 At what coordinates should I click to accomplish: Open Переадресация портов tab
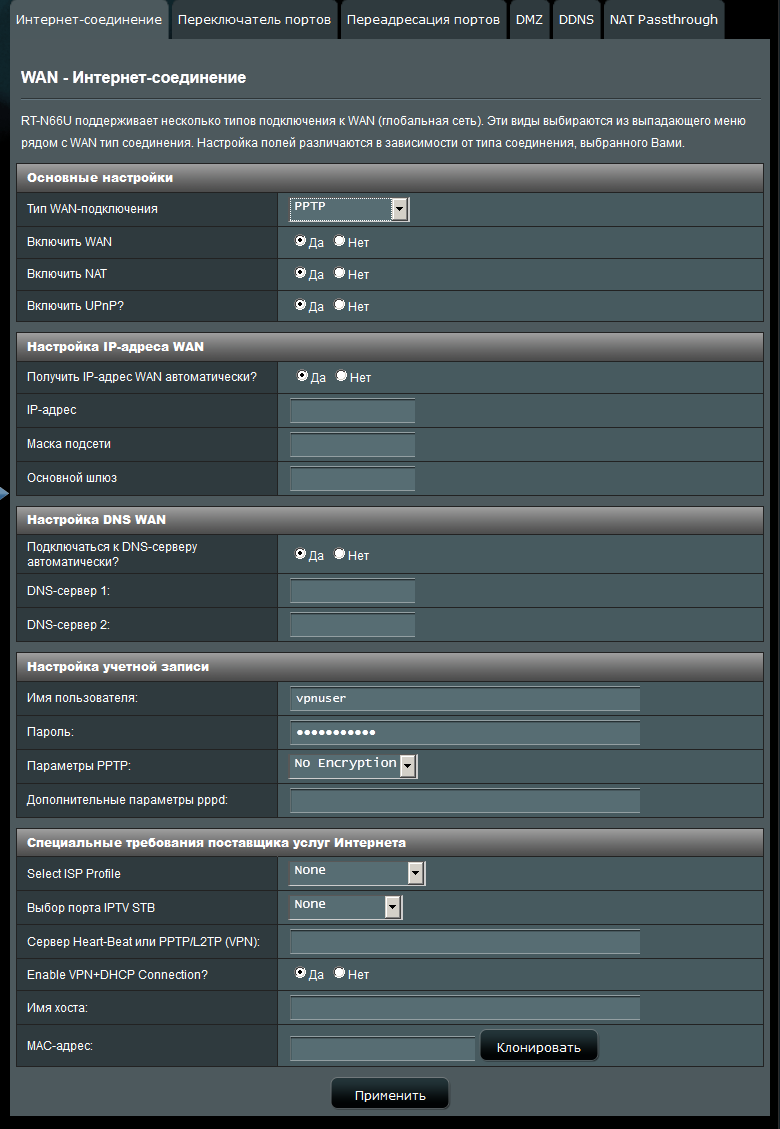pyautogui.click(x=423, y=19)
